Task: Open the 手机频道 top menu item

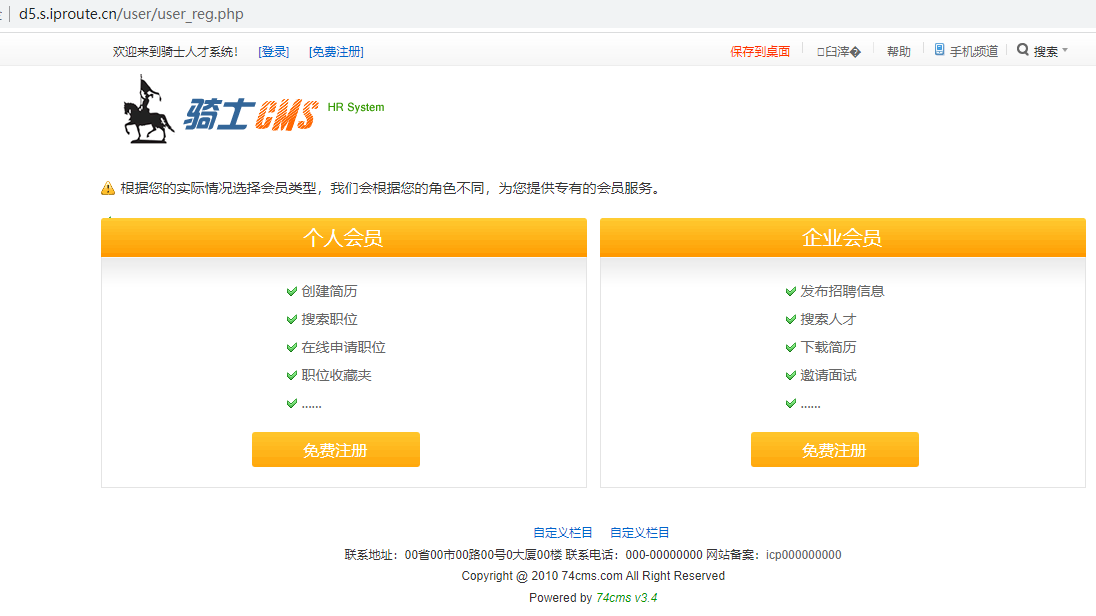Action: tap(973, 52)
